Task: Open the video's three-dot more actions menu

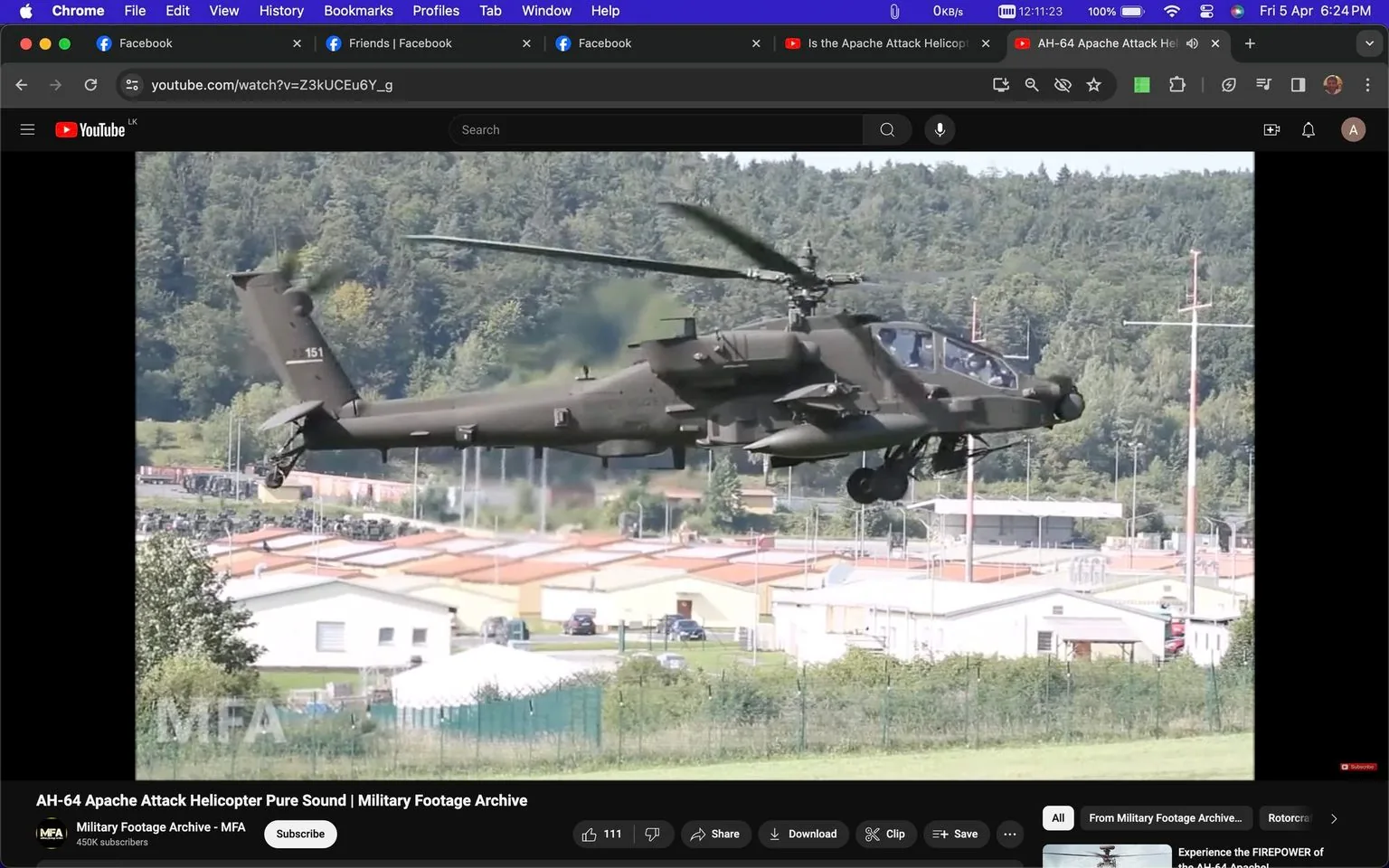Action: pyautogui.click(x=1009, y=834)
